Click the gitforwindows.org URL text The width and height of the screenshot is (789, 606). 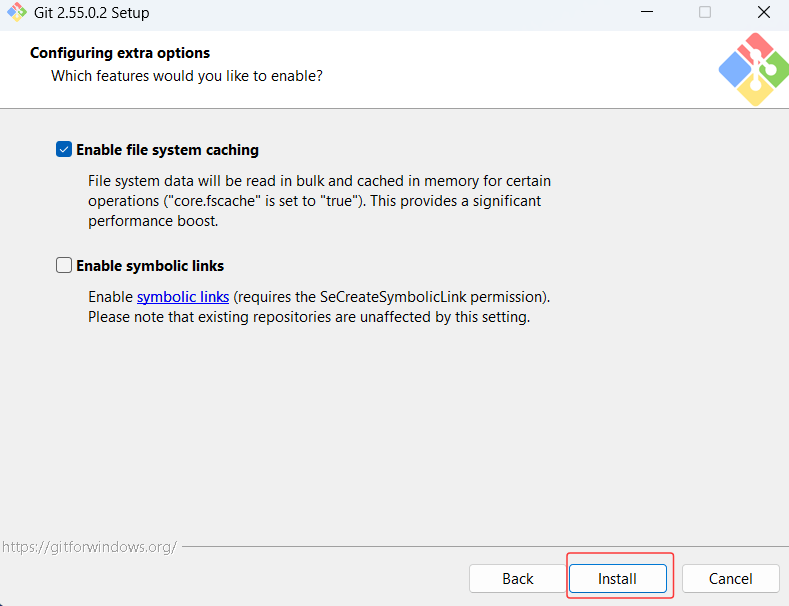pyautogui.click(x=90, y=547)
